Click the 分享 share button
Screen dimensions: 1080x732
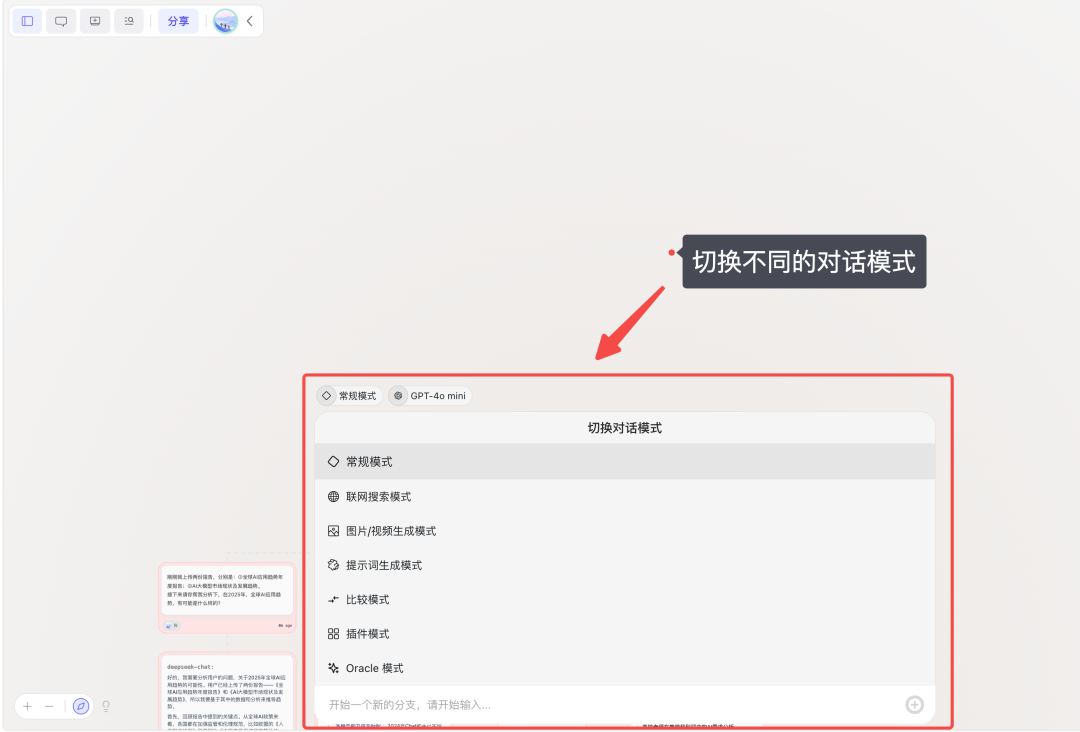pos(178,21)
